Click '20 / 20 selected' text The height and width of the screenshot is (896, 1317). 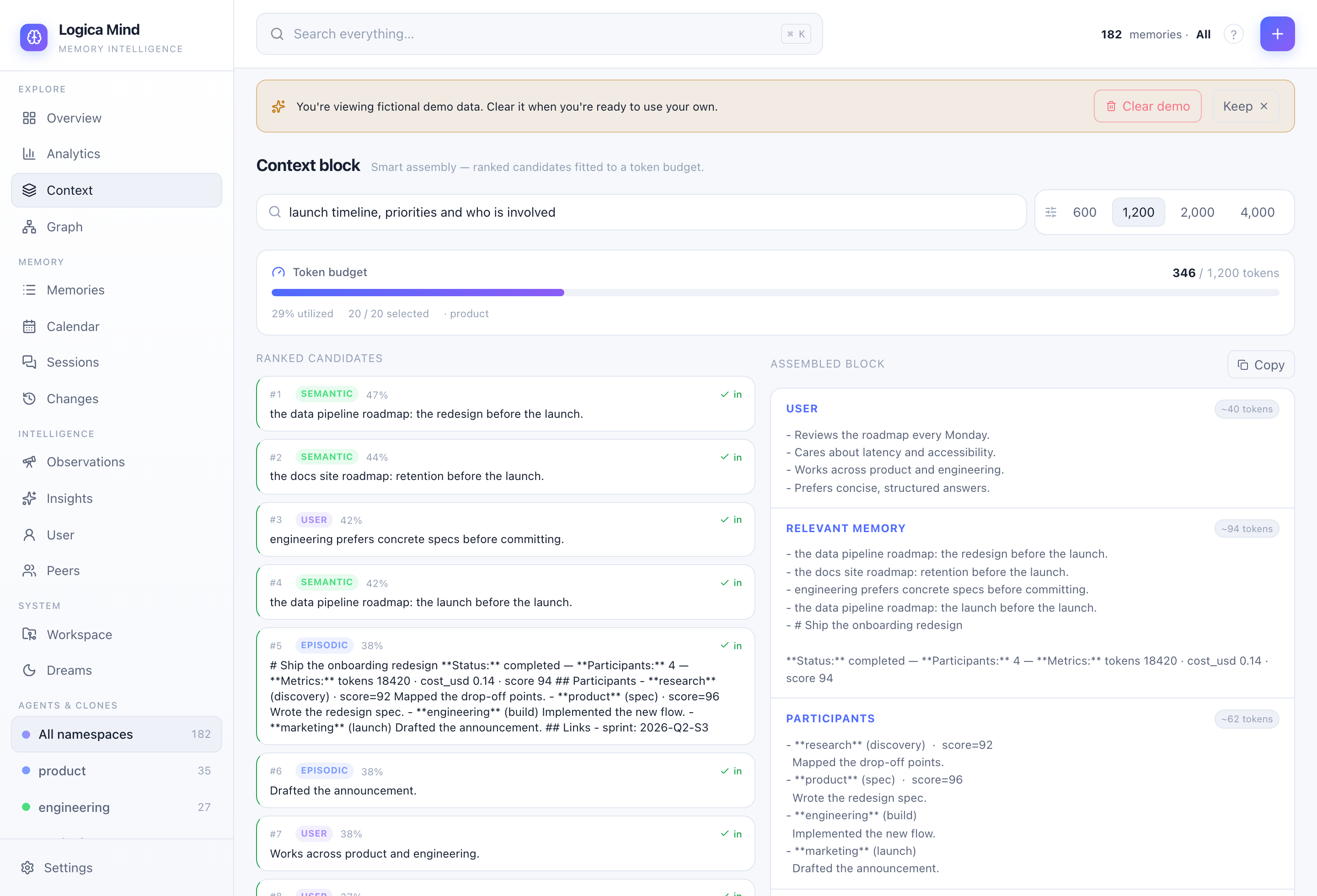(389, 314)
